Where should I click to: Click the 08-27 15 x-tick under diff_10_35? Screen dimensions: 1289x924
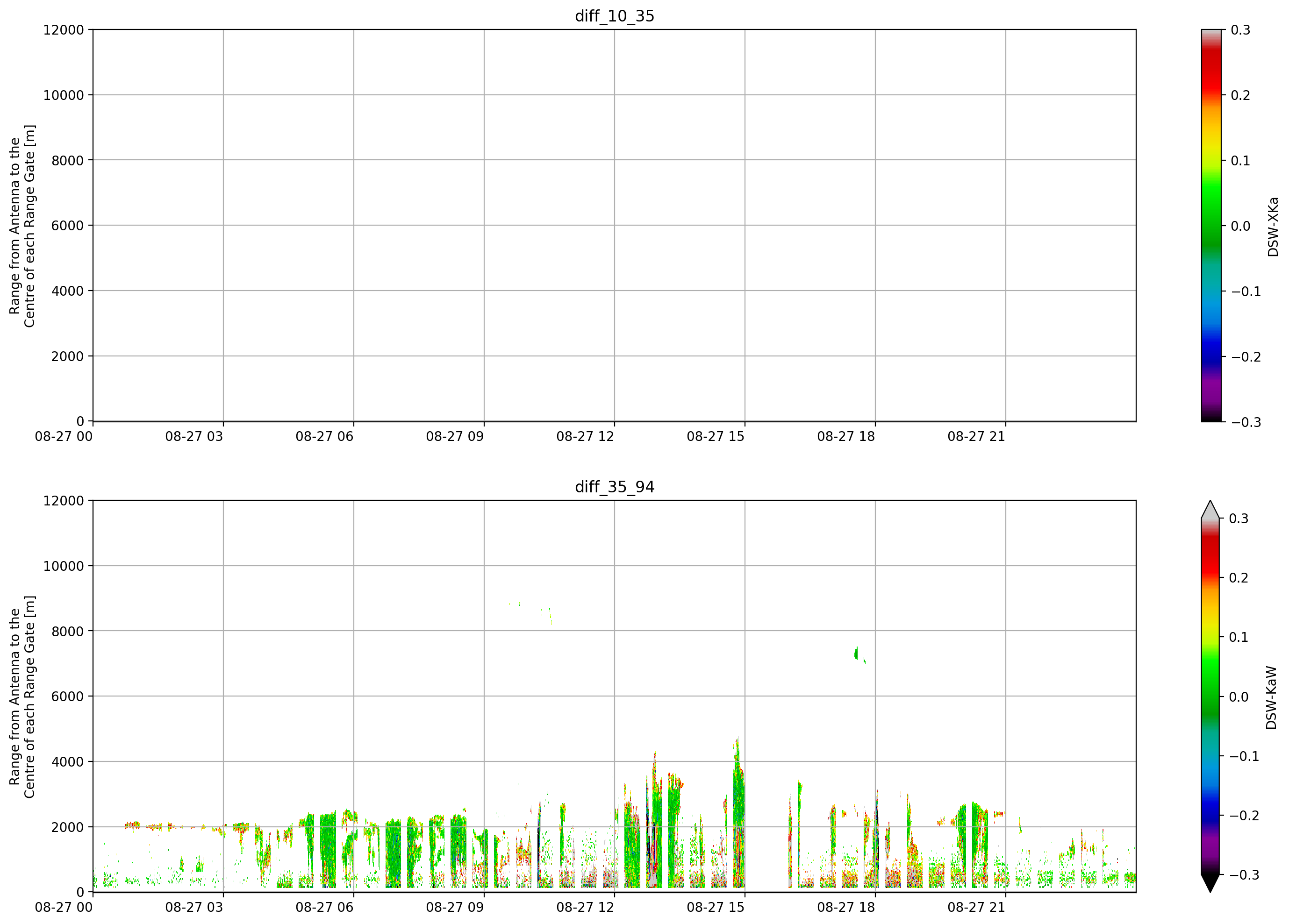coord(716,436)
